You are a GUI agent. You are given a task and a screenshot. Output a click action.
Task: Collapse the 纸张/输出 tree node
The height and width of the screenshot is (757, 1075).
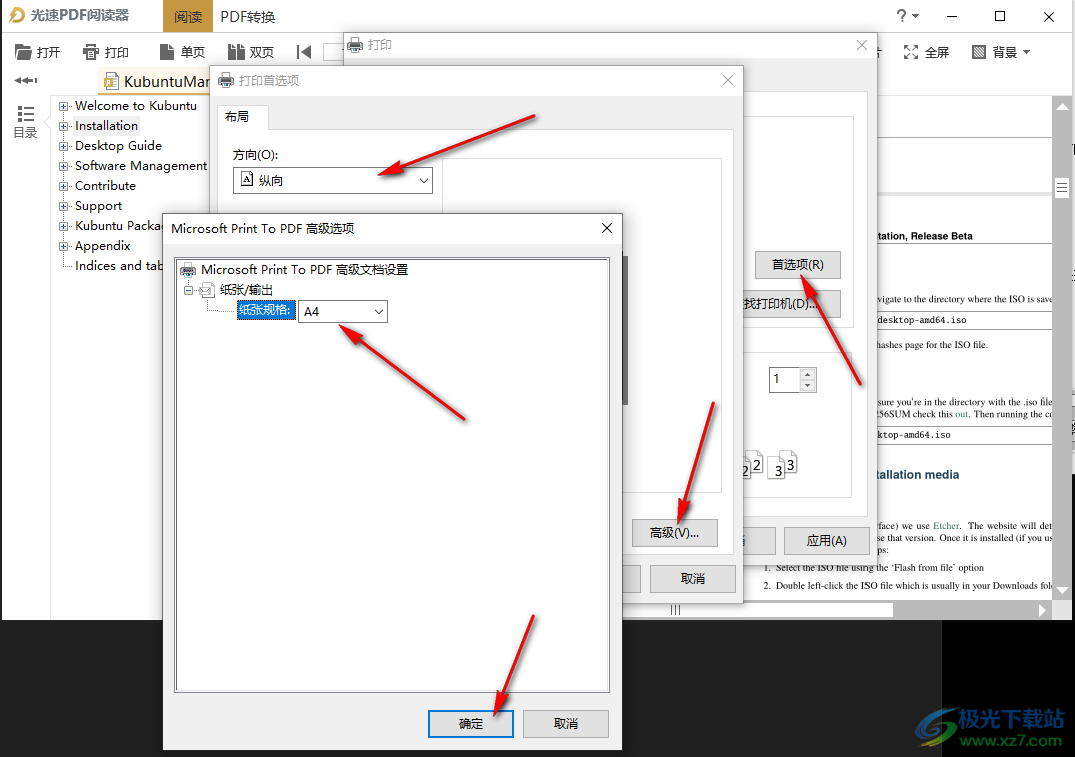189,290
